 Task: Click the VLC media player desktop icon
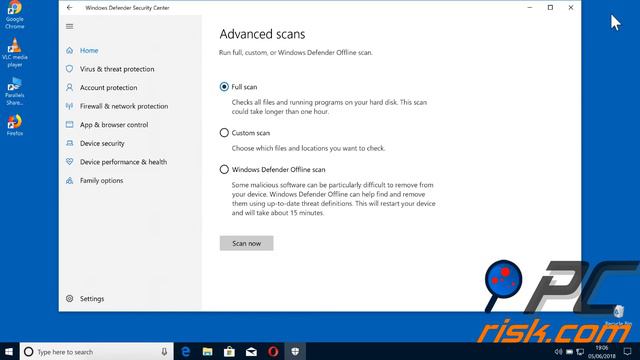(x=15, y=53)
